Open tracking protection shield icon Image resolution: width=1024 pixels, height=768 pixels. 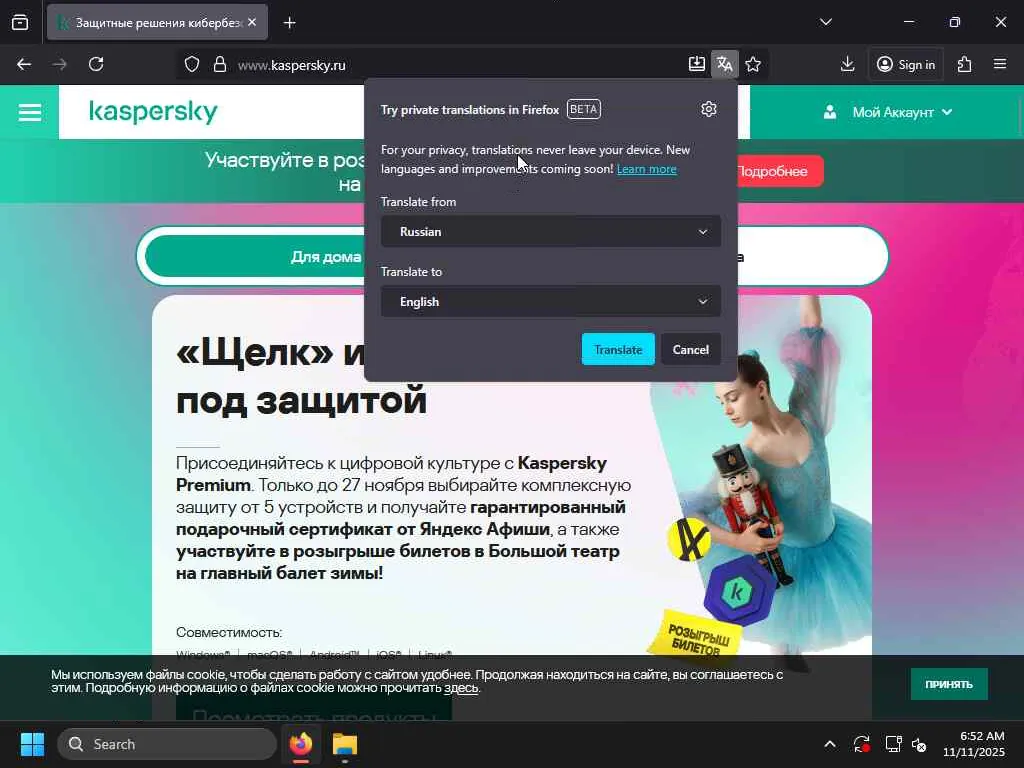(191, 65)
